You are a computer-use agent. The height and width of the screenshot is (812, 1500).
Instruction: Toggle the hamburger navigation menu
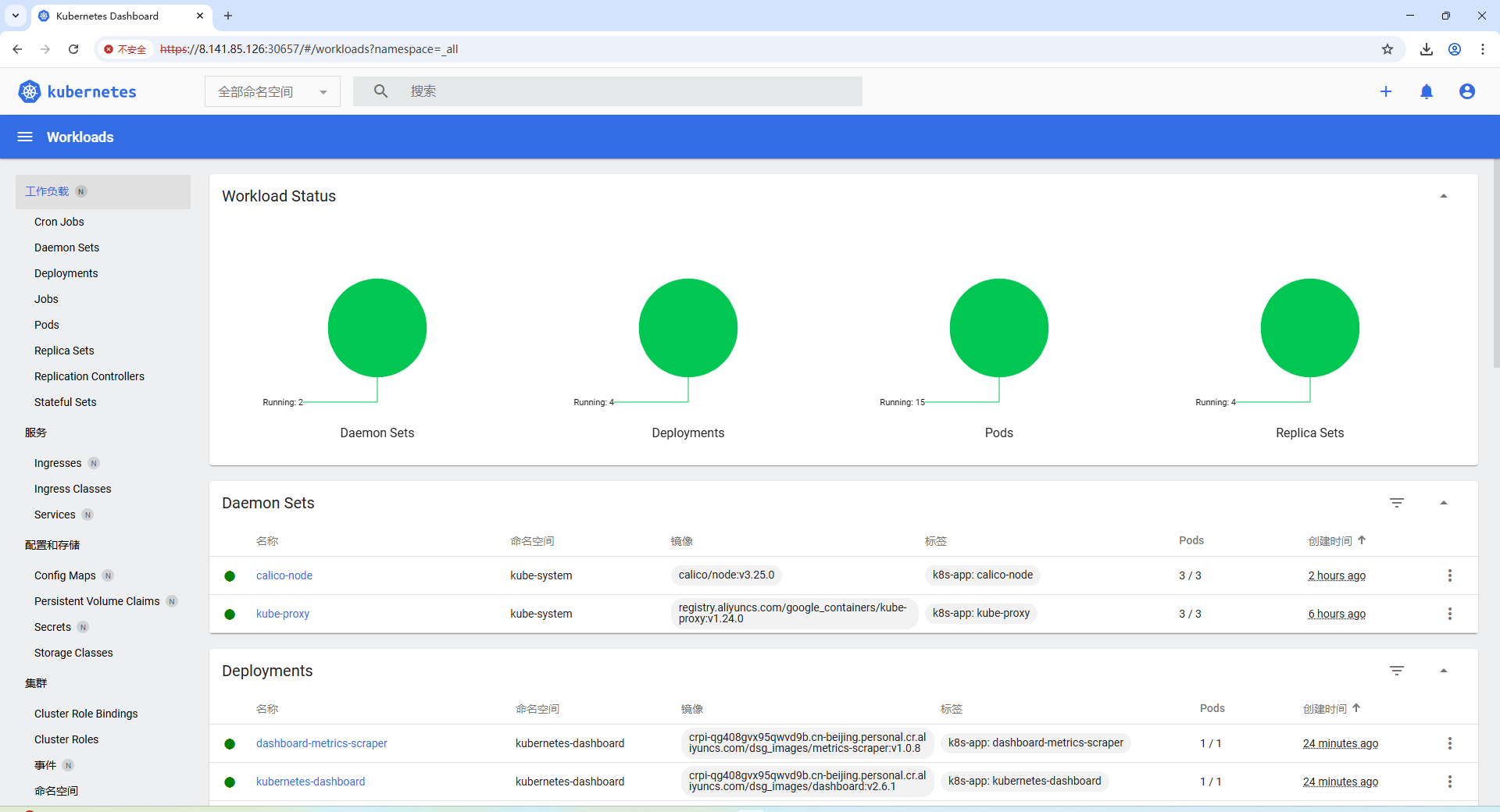[25, 137]
